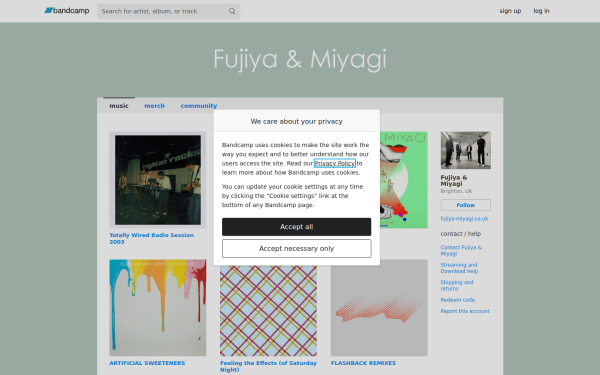The width and height of the screenshot is (600, 375).
Task: Open the Privacy Policy link
Action: pos(335,163)
